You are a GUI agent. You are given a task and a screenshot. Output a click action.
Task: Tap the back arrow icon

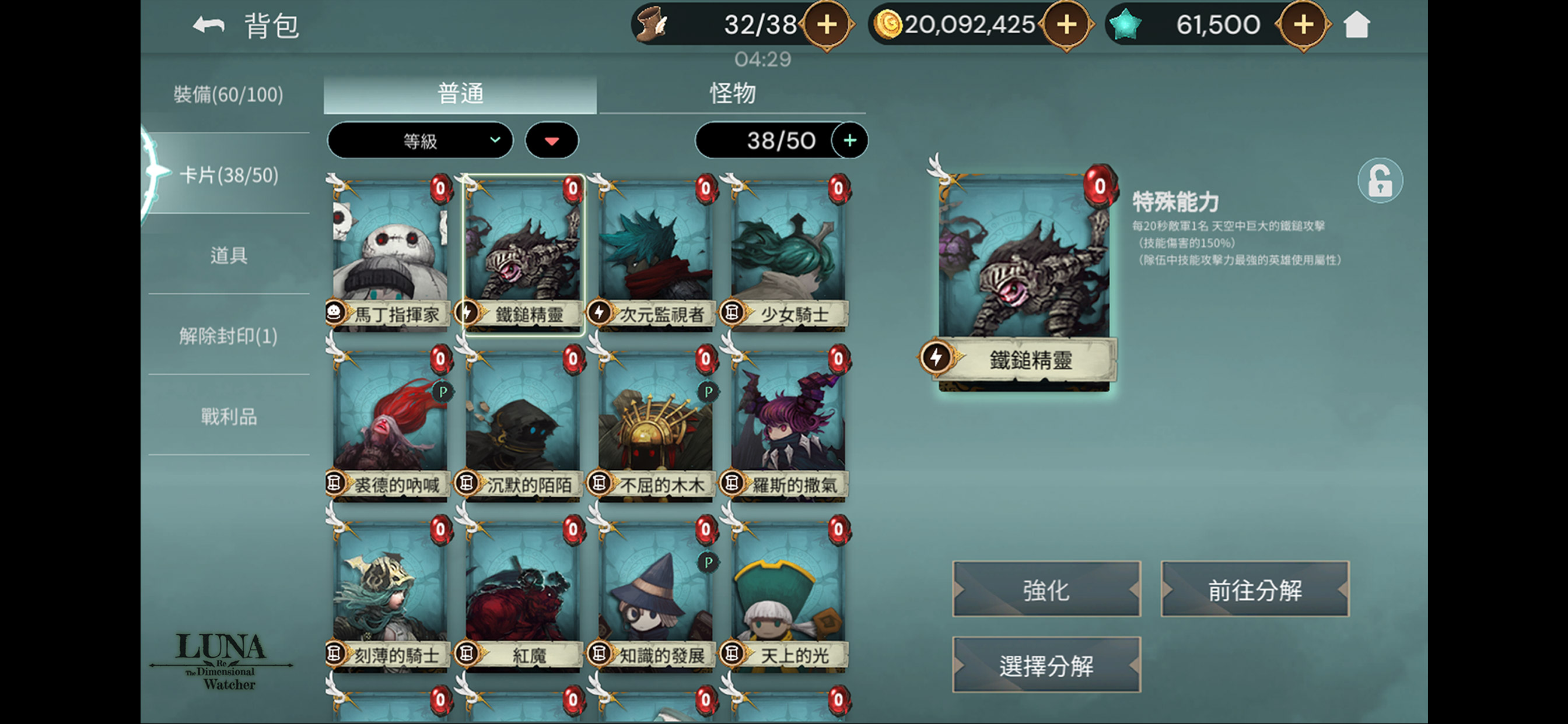[x=209, y=26]
